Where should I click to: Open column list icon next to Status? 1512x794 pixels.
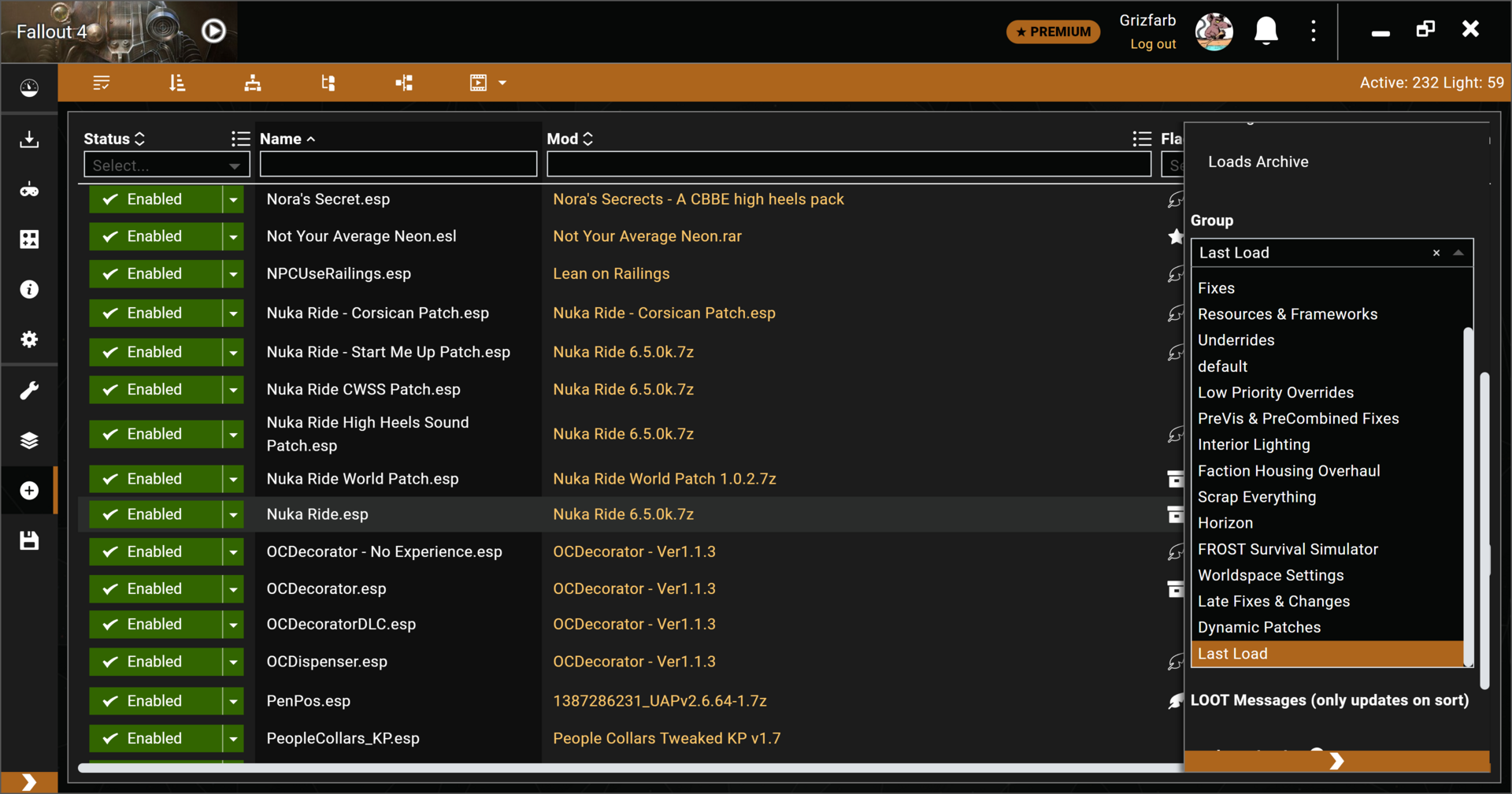coord(240,139)
